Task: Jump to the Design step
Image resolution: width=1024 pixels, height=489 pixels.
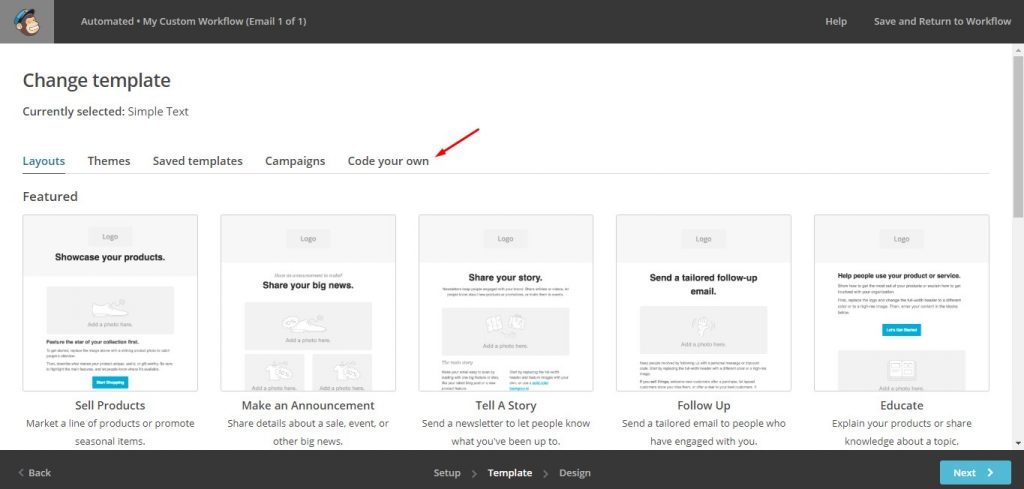Action: pyautogui.click(x=575, y=473)
